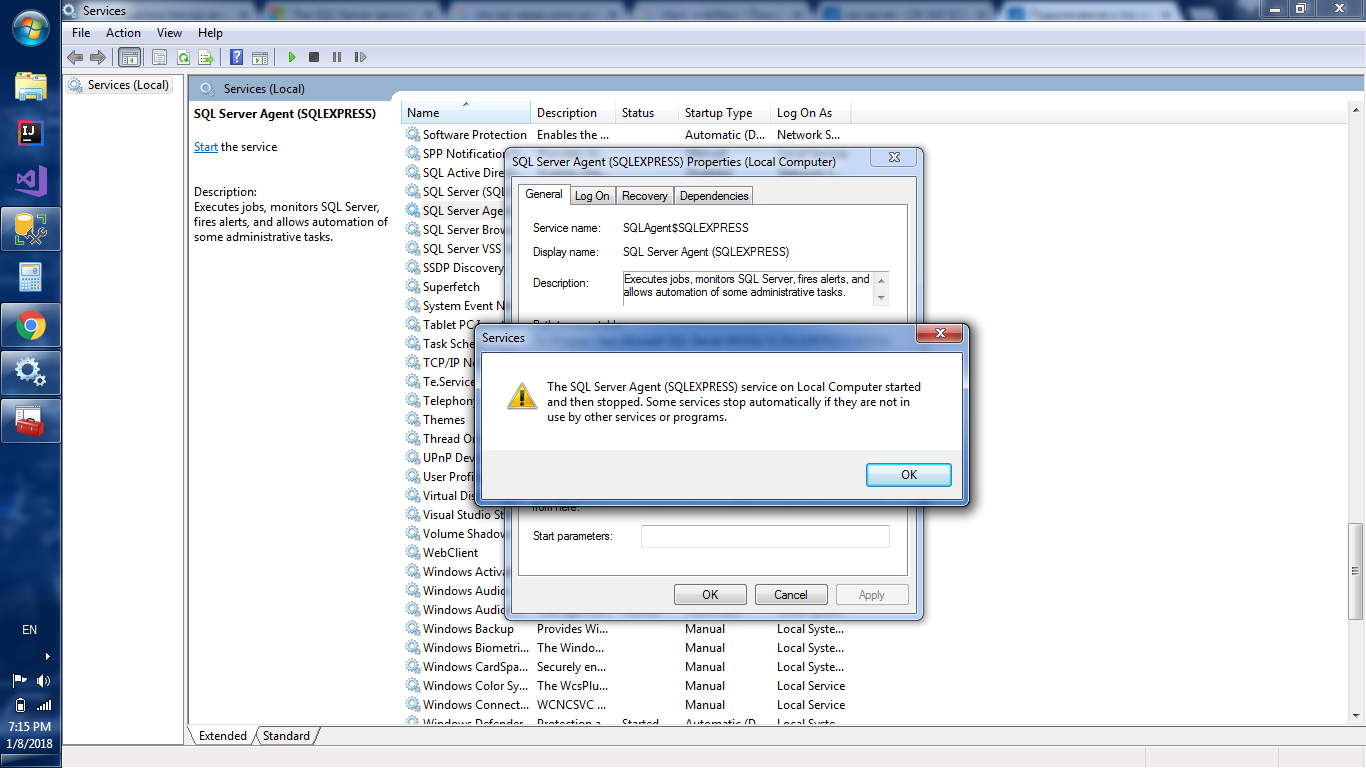The height and width of the screenshot is (768, 1366).
Task: Click OK in the Services warning message
Action: 909,475
